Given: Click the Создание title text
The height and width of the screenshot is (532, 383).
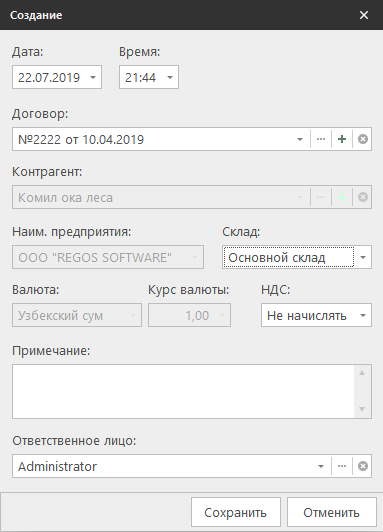Looking at the screenshot, I should tap(36, 15).
